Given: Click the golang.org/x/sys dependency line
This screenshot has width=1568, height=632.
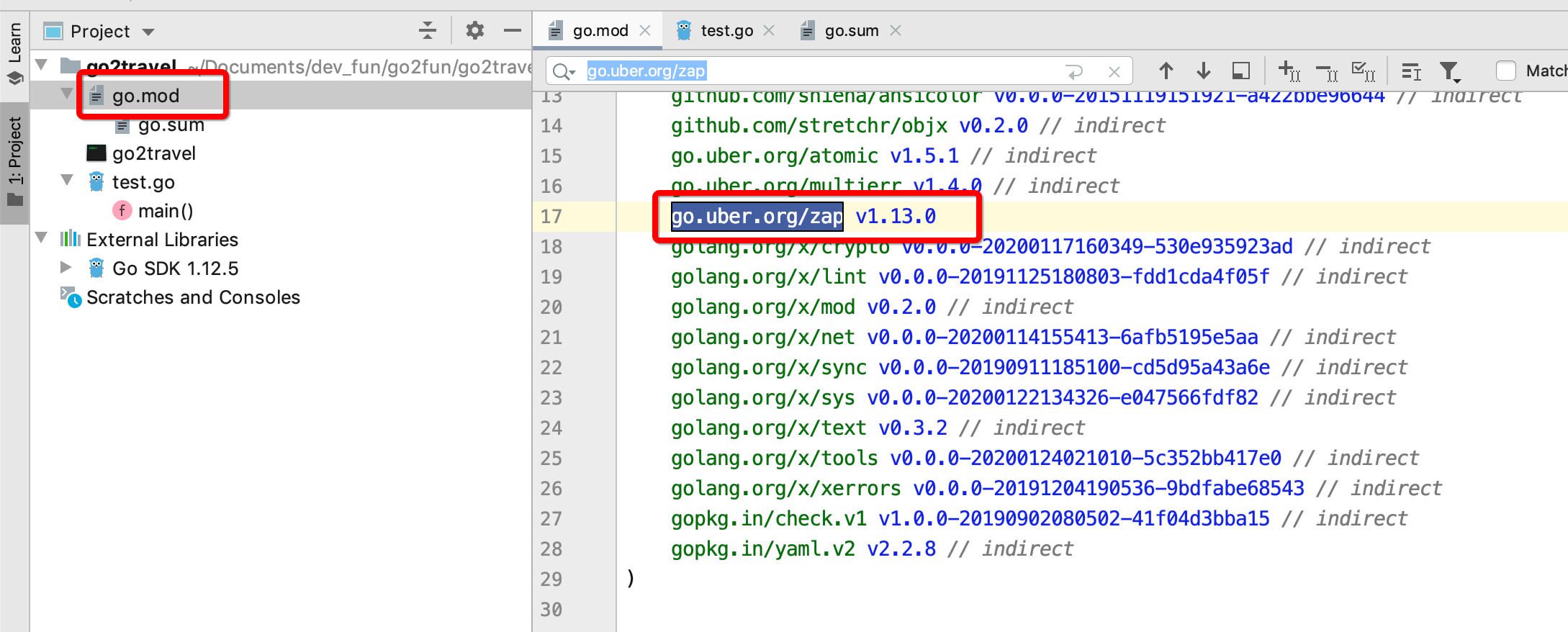Looking at the screenshot, I should [1033, 397].
